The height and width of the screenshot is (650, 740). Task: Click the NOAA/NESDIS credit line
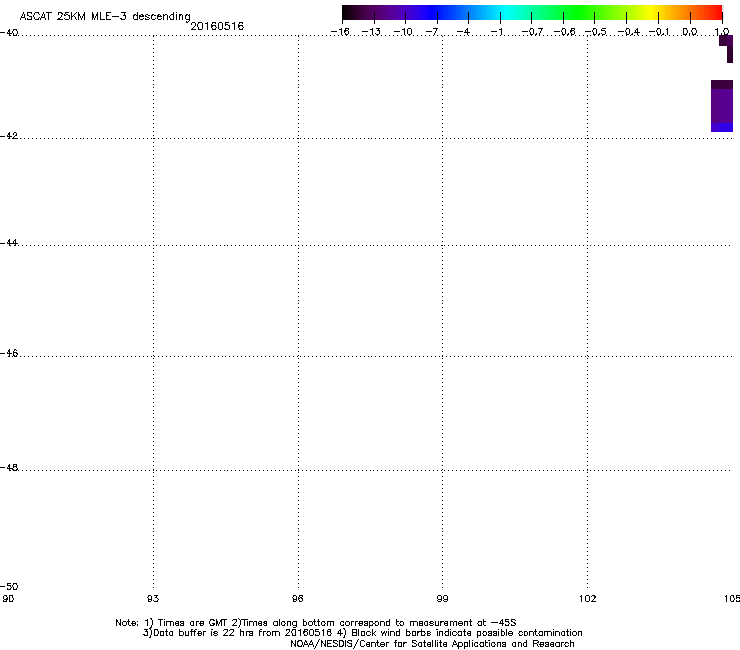tap(432, 644)
